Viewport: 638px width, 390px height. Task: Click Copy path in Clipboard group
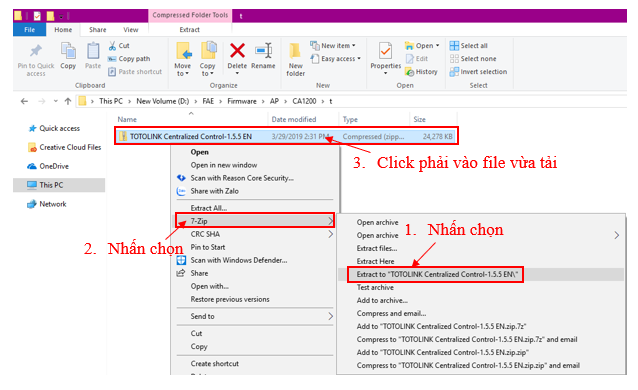click(129, 59)
